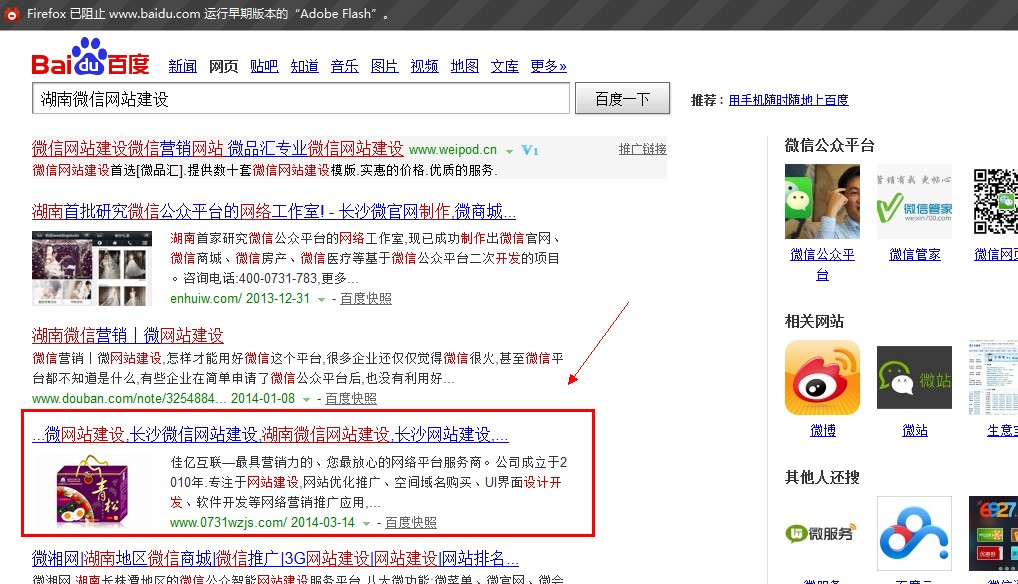Click the Firefox Flash blocked plugin icon
Image resolution: width=1018 pixels, height=584 pixels.
tap(12, 14)
